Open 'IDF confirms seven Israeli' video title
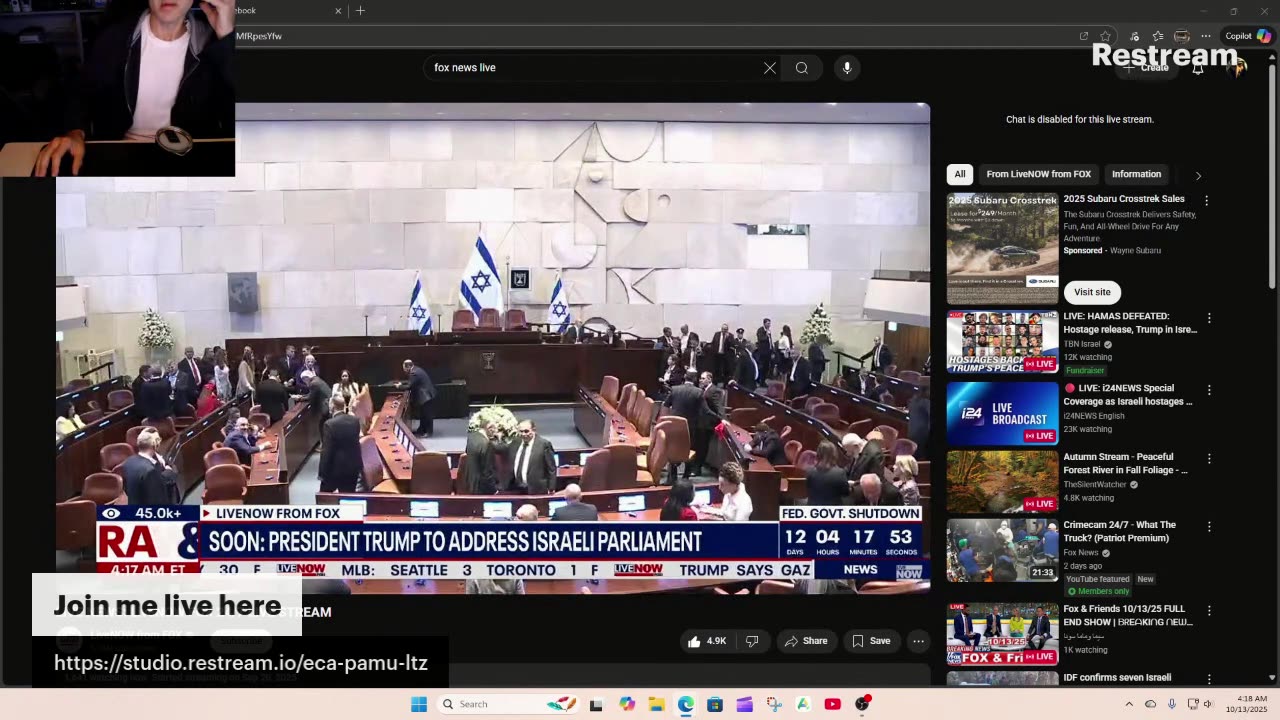 click(1117, 677)
